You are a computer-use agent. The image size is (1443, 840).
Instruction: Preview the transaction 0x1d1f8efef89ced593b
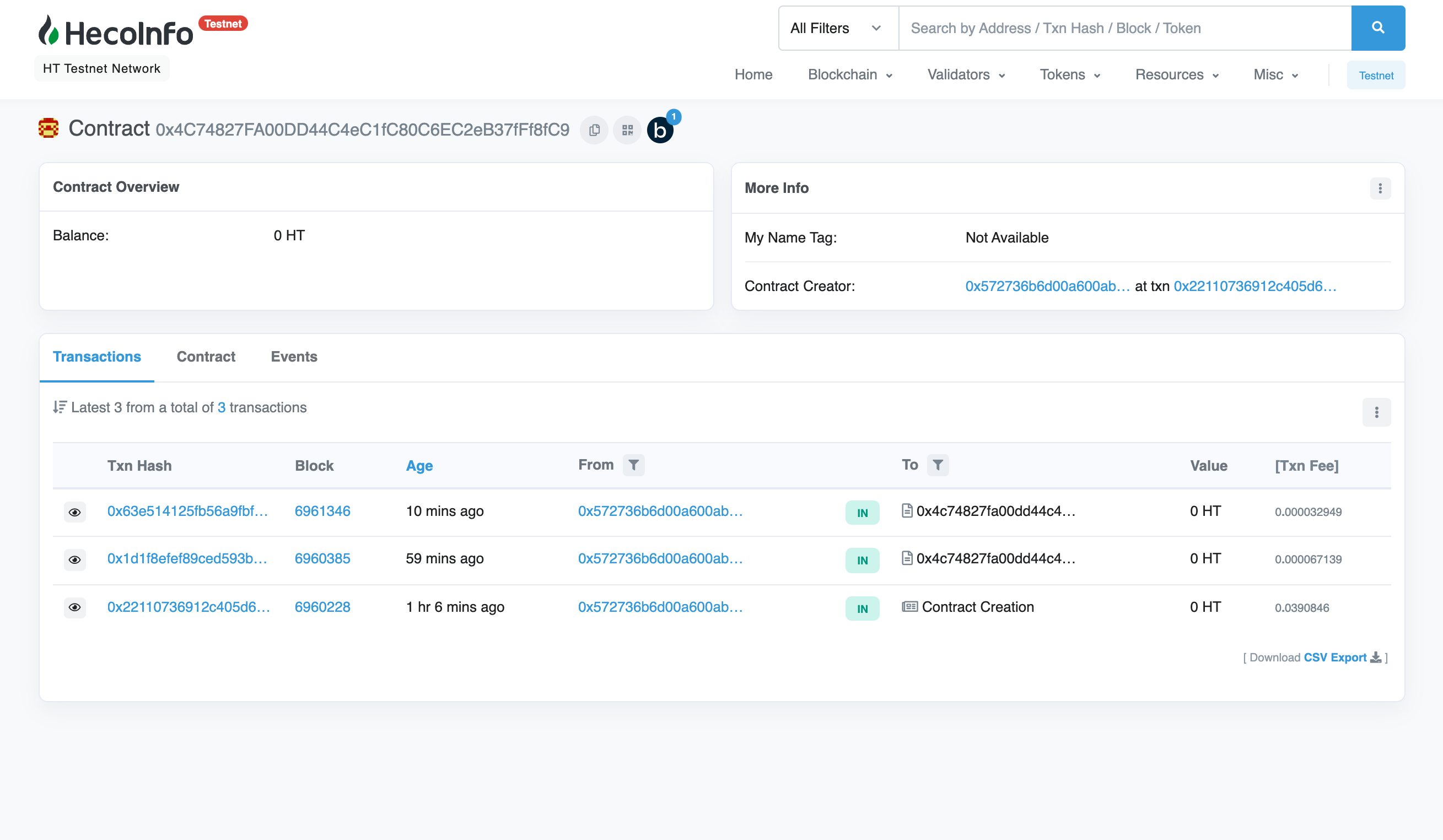74,559
